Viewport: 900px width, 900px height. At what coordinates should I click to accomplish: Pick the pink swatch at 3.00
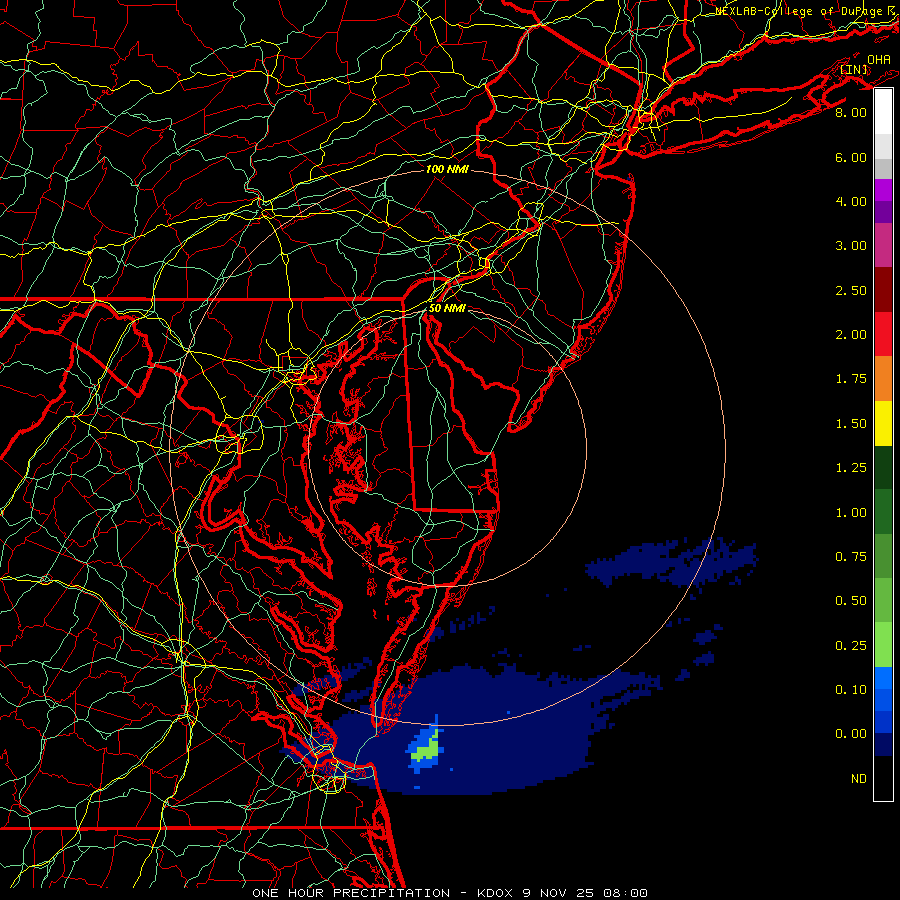(883, 246)
